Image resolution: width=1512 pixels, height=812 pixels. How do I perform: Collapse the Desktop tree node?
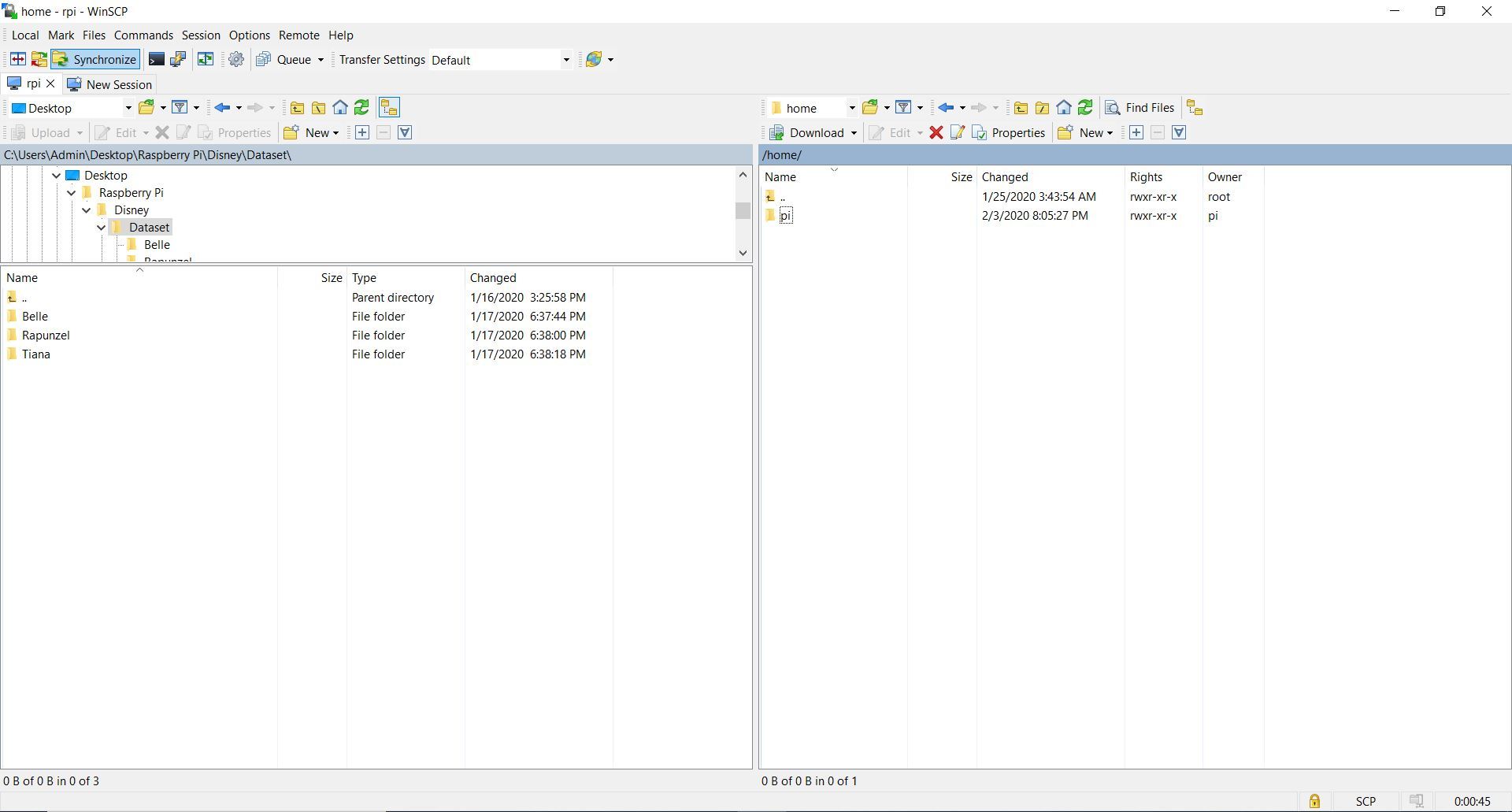coord(57,176)
